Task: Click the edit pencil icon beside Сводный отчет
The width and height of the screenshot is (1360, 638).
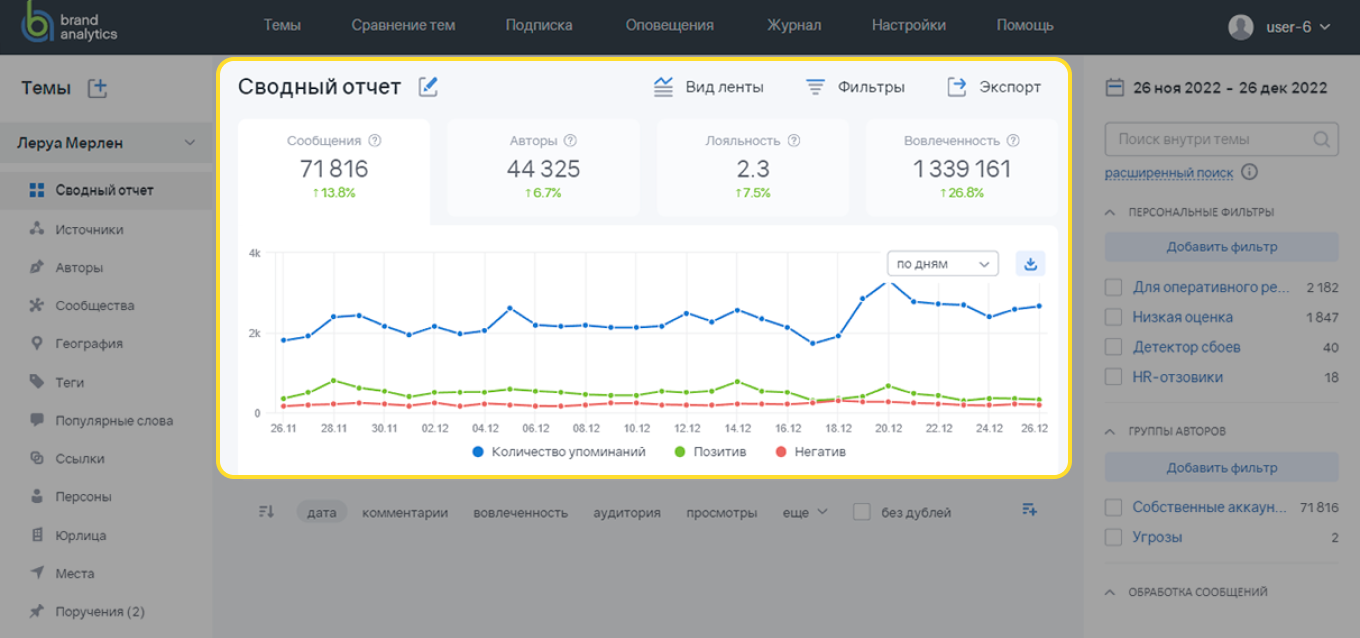Action: tap(428, 87)
